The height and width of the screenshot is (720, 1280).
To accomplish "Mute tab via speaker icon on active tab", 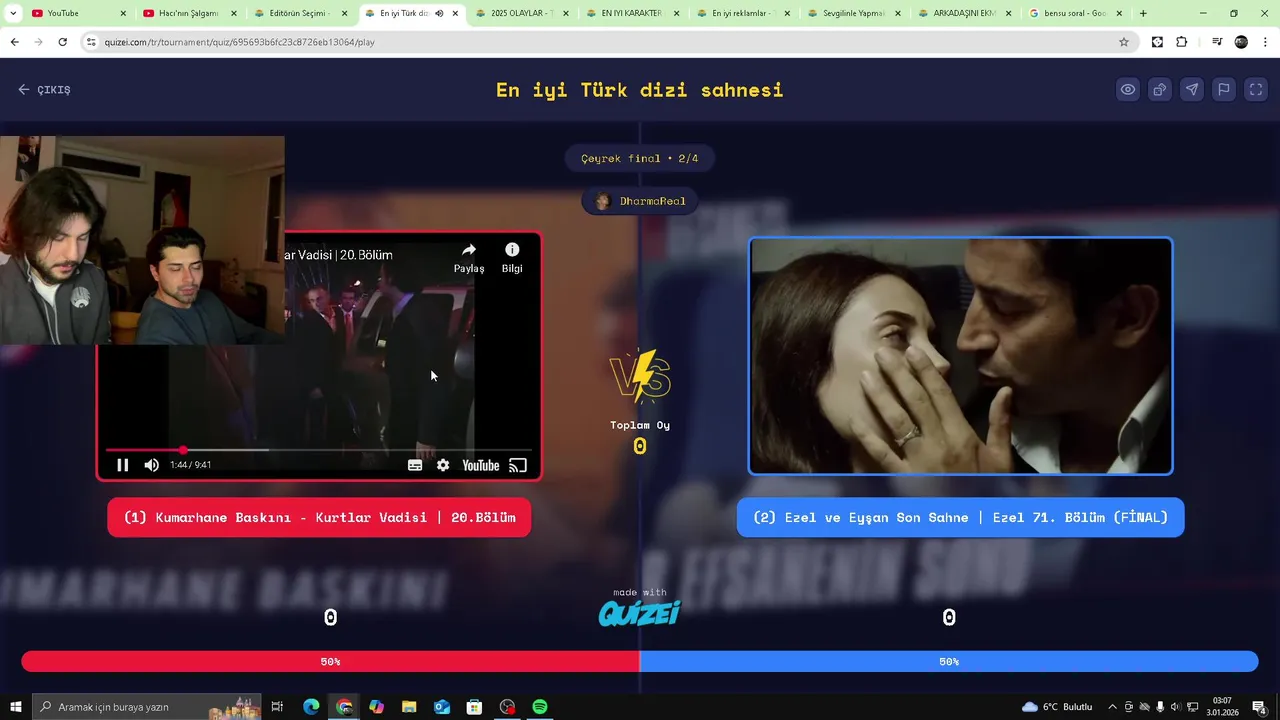I will tap(439, 13).
